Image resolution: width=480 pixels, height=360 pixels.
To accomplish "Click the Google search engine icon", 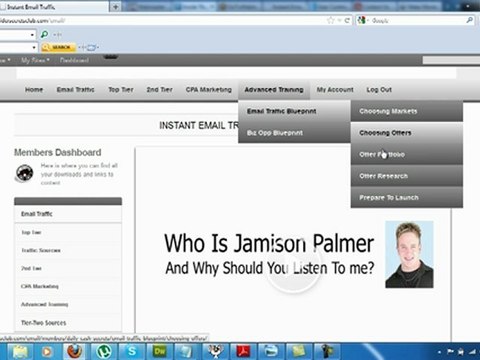I will pyautogui.click(x=361, y=20).
